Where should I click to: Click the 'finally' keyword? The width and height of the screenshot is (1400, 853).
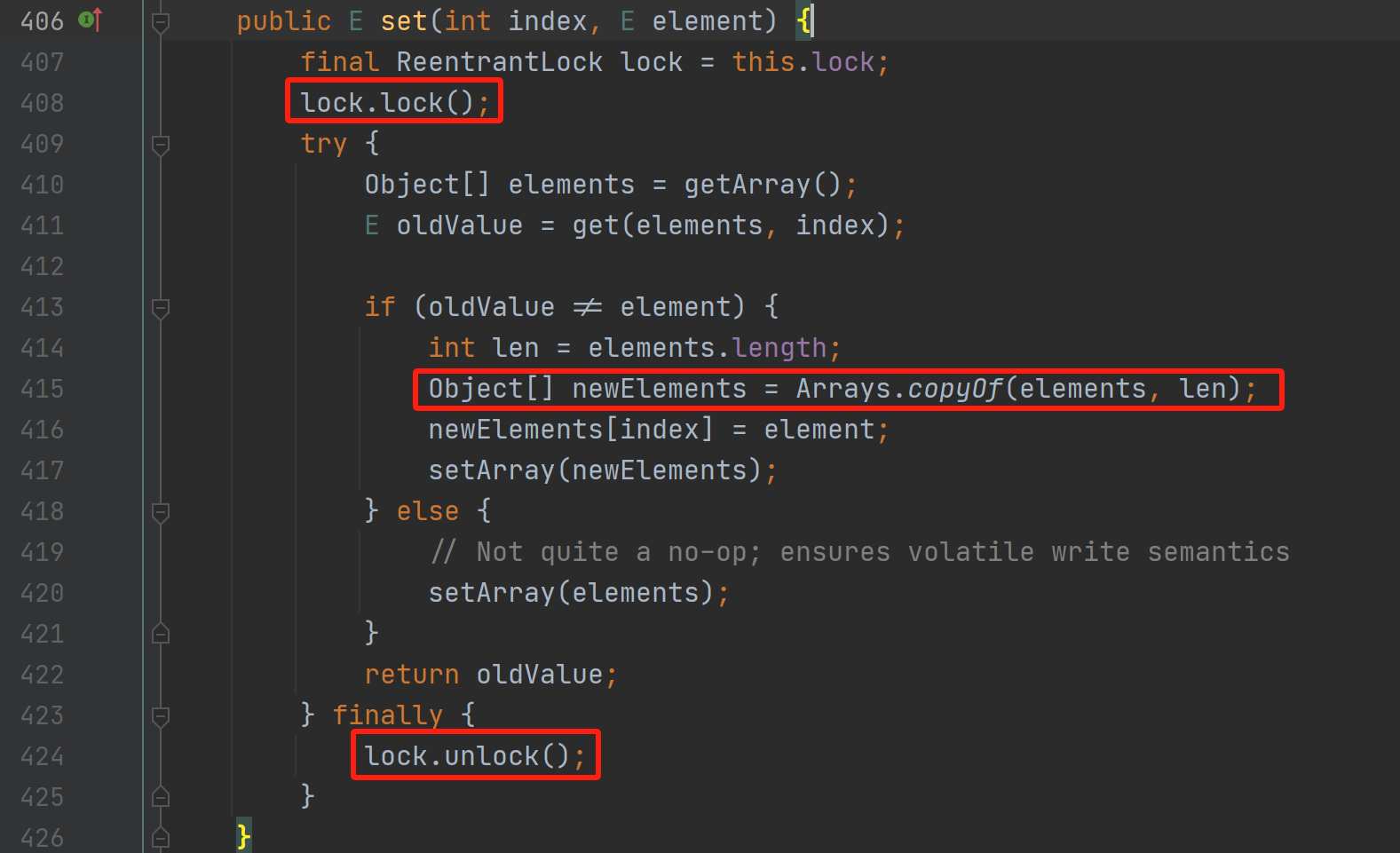[387, 715]
